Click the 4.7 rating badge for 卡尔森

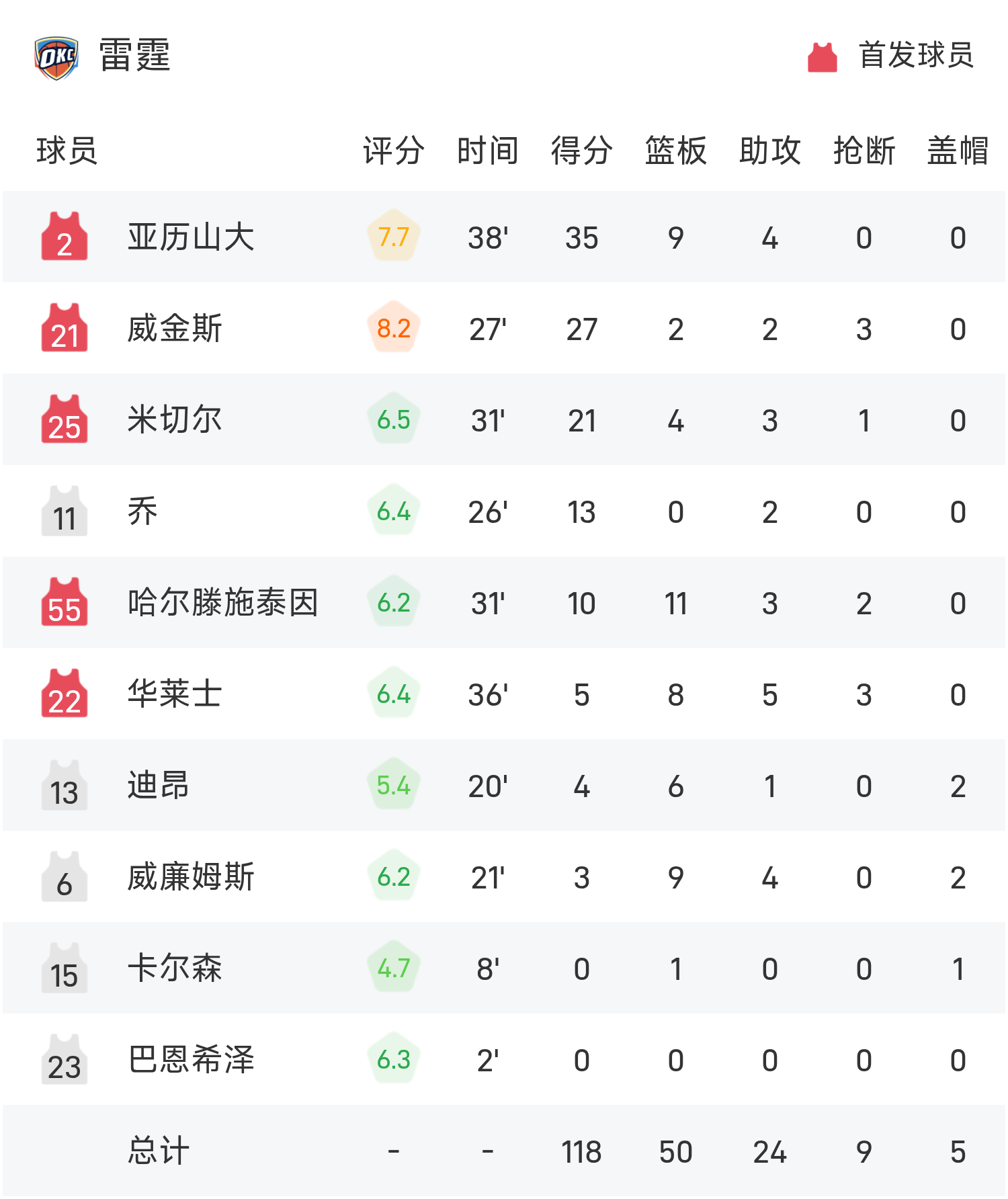click(394, 968)
